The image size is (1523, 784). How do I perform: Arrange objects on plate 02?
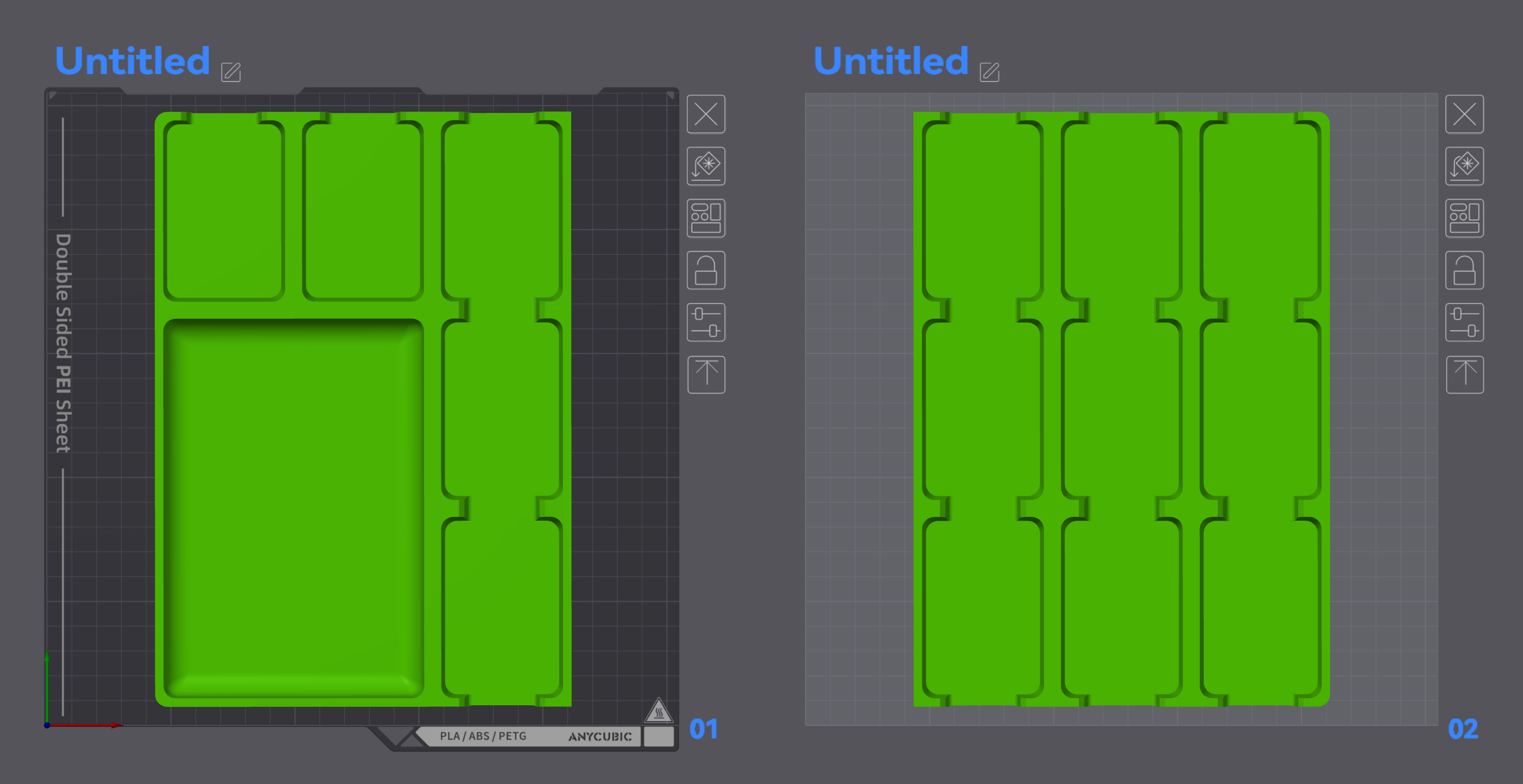1464,218
